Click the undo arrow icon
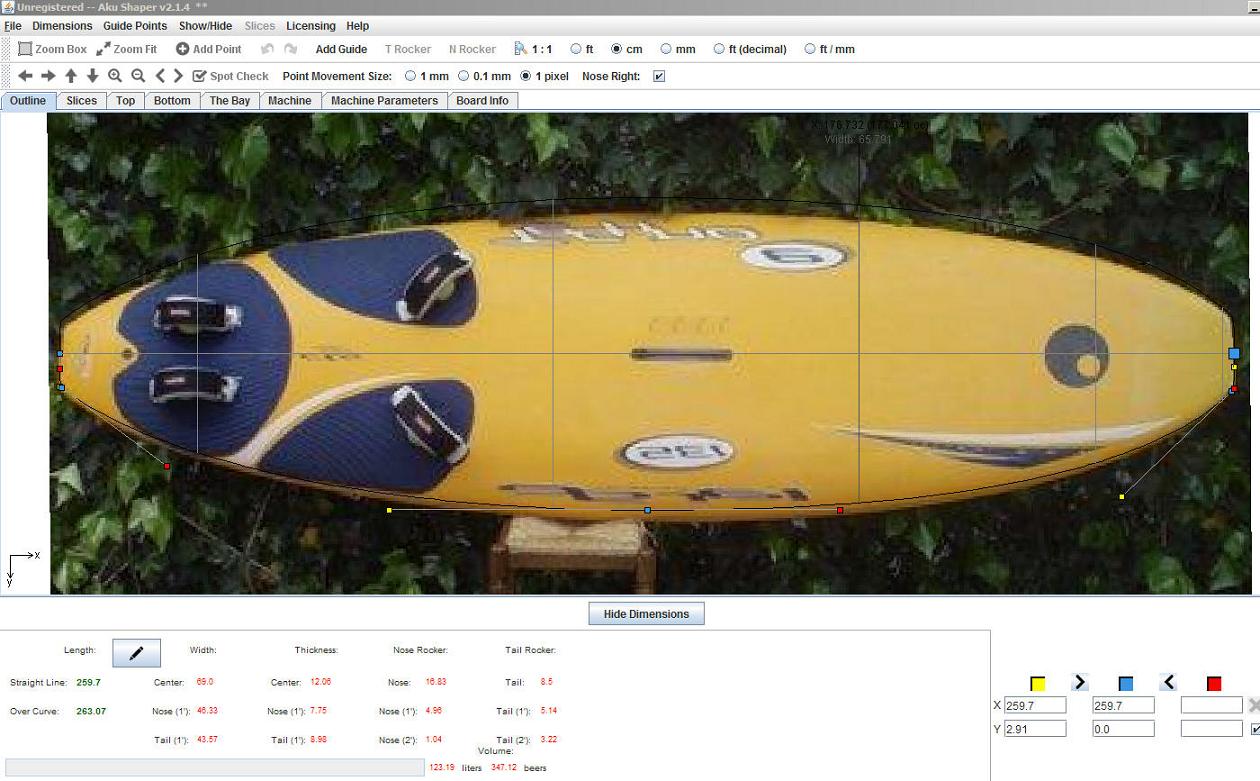 tap(267, 49)
